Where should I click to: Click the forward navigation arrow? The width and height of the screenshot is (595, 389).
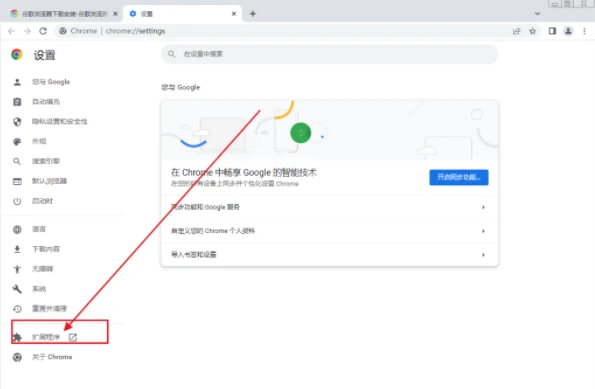27,31
